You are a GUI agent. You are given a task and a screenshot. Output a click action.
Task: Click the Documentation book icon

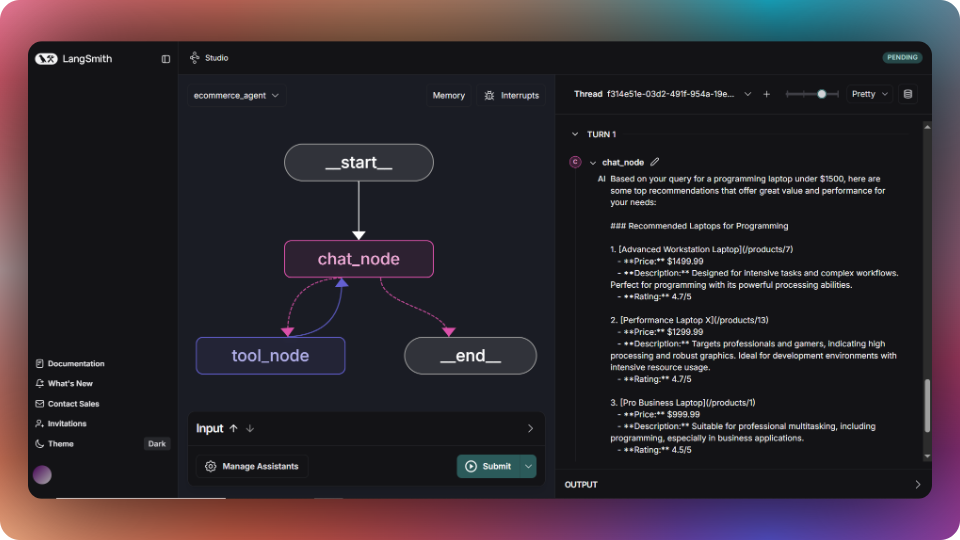tap(40, 364)
